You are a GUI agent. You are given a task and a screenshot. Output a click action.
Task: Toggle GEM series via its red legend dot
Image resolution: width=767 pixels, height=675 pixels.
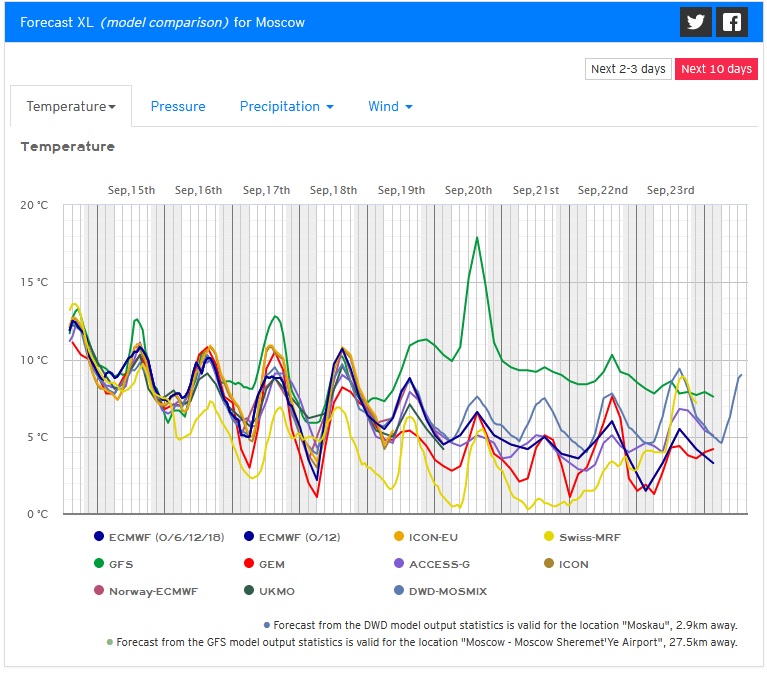[x=249, y=564]
